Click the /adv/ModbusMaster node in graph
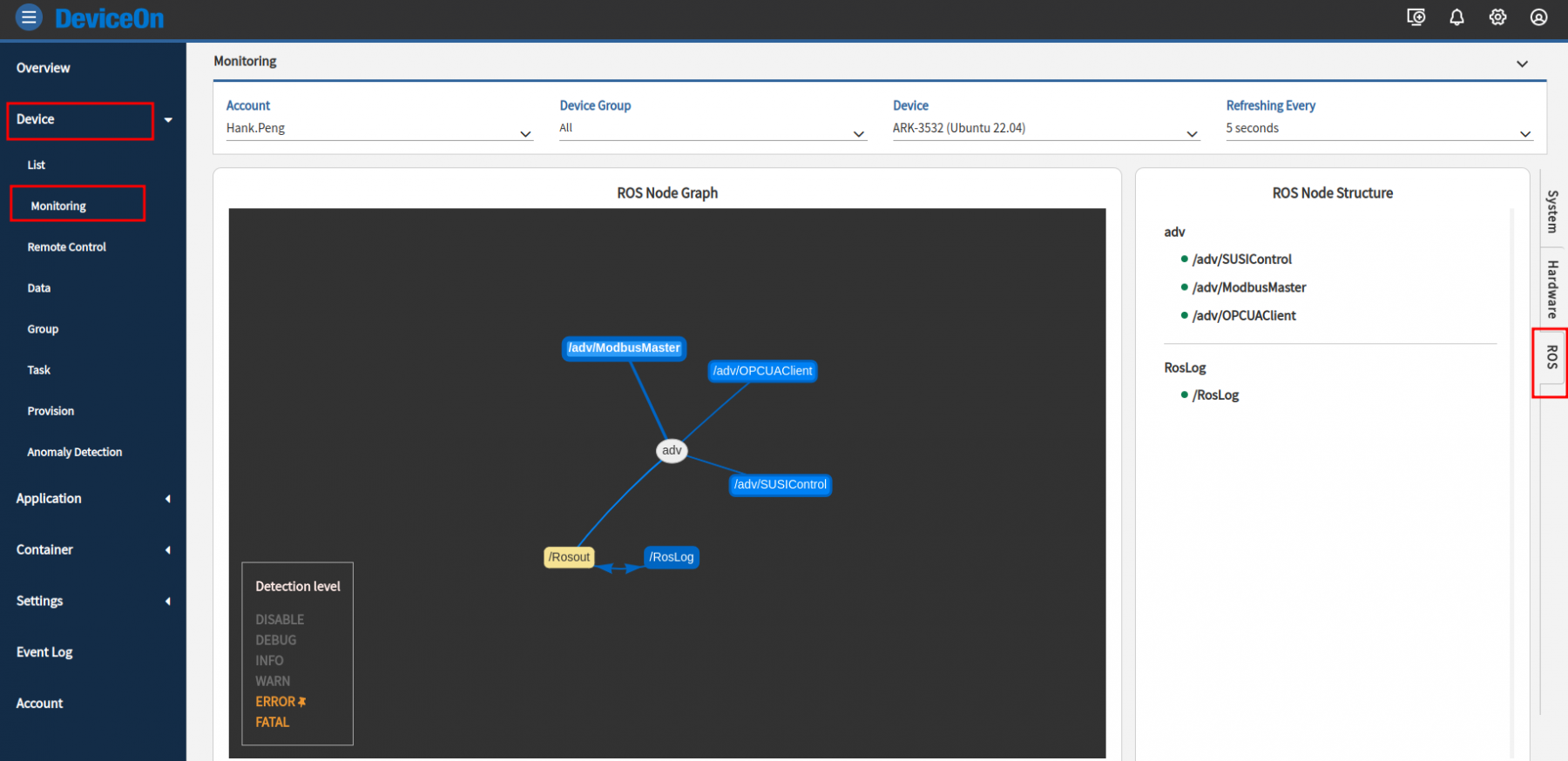This screenshot has width=1568, height=761. click(624, 348)
